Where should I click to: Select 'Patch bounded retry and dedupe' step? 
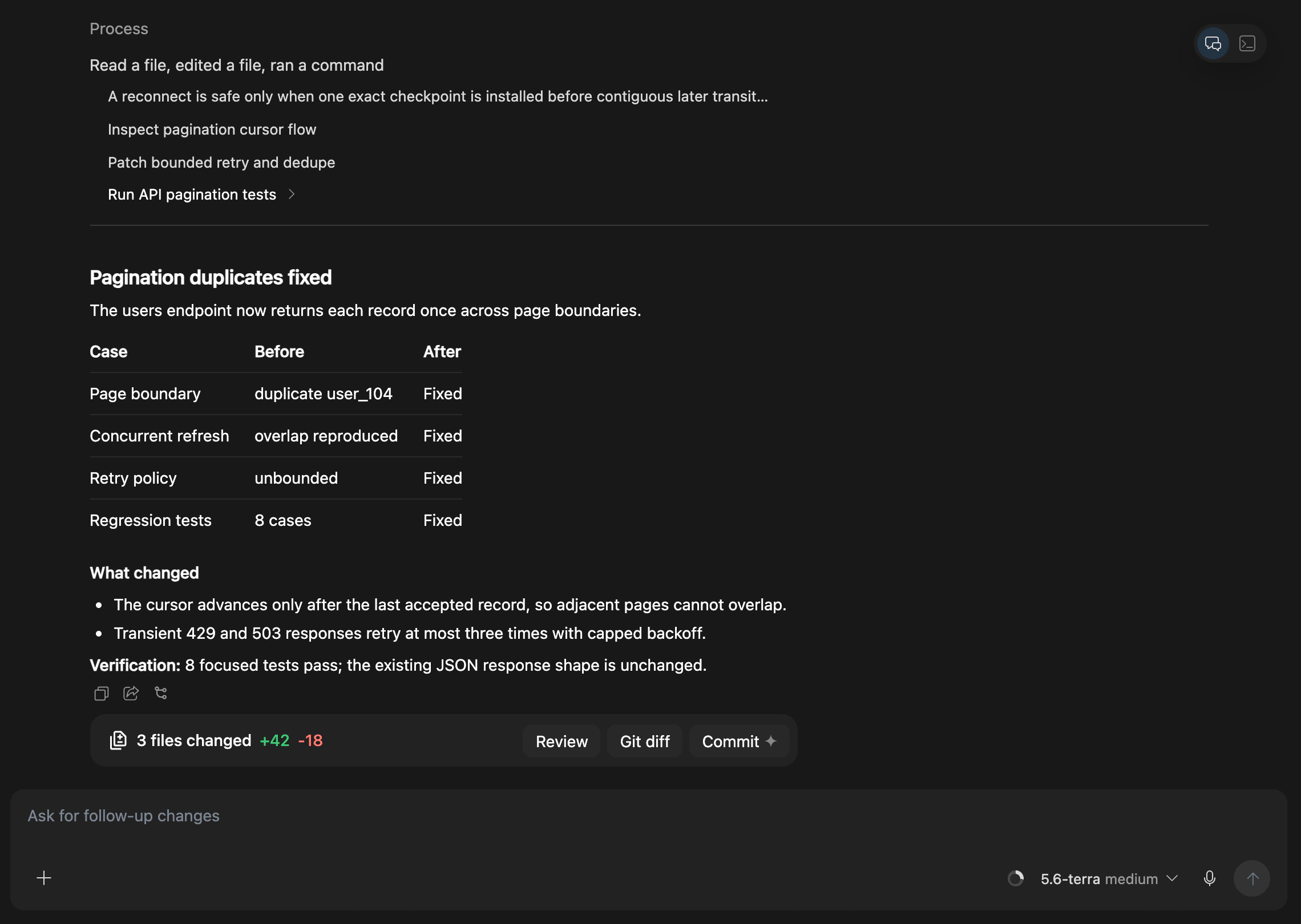pos(221,163)
